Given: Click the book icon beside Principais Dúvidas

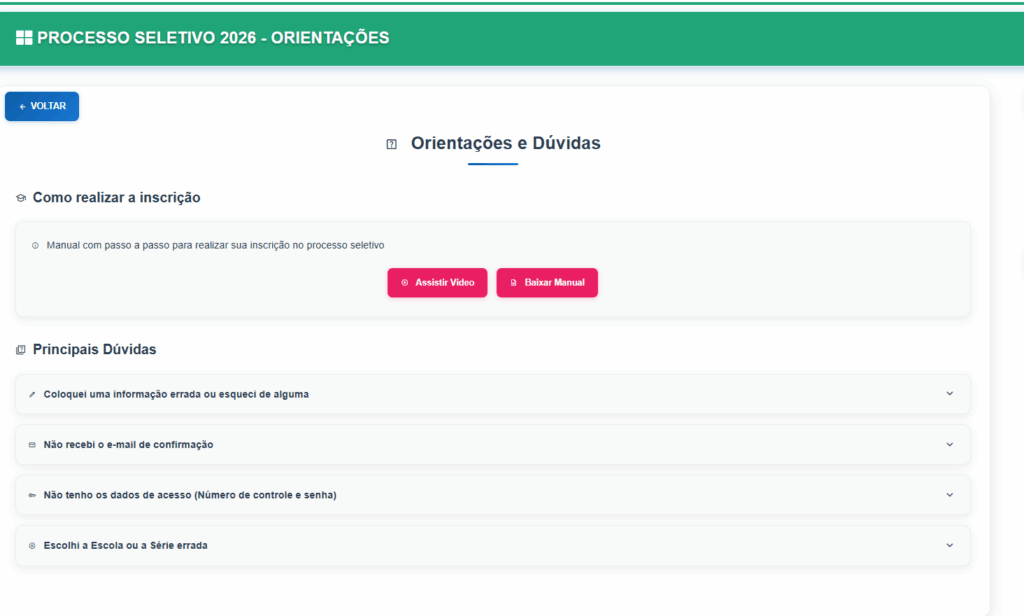Looking at the screenshot, I should click(21, 350).
